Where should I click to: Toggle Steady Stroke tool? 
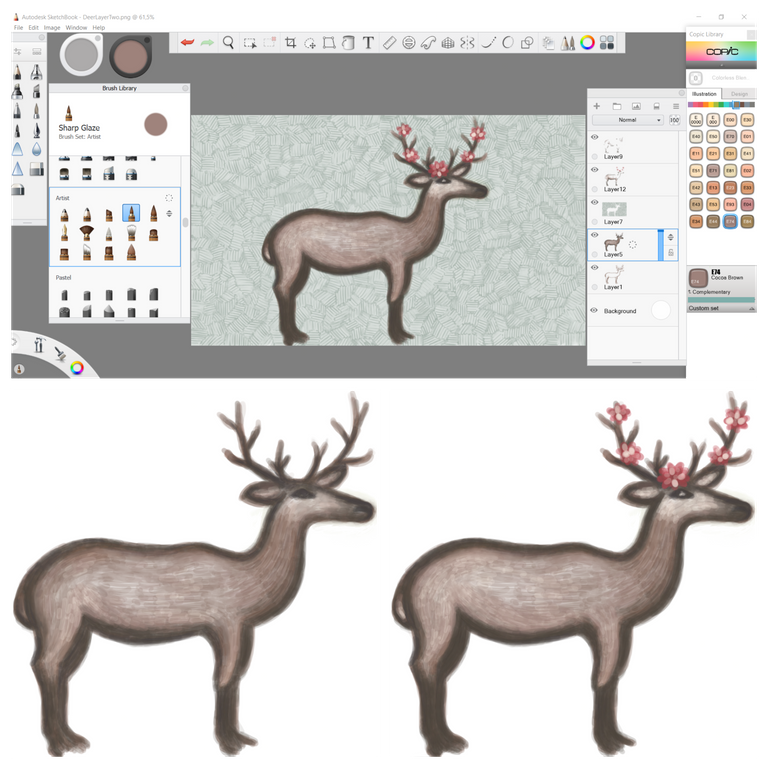[489, 43]
